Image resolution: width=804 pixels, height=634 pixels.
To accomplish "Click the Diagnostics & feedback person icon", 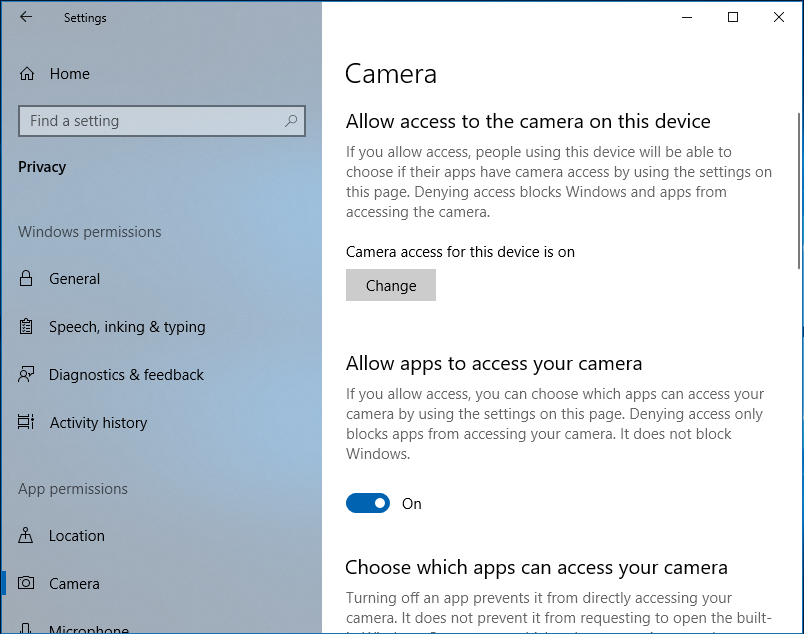I will pos(26,374).
